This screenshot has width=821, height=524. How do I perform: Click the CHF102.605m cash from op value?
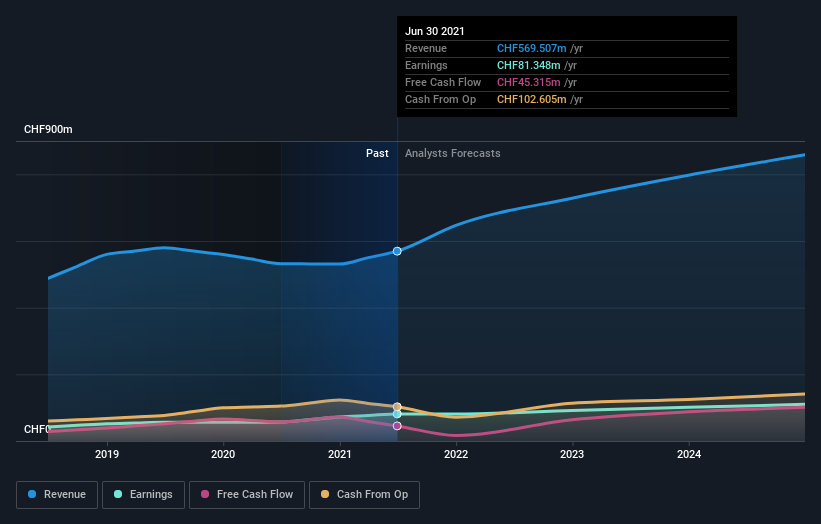point(531,99)
